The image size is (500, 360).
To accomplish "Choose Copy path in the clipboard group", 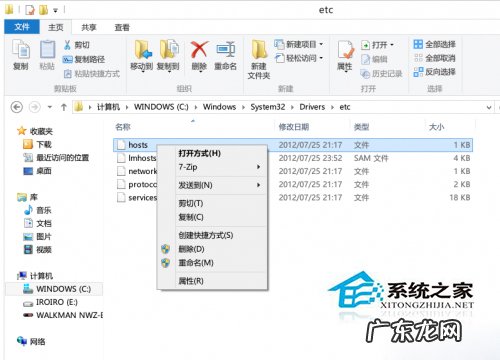I will pyautogui.click(x=84, y=59).
